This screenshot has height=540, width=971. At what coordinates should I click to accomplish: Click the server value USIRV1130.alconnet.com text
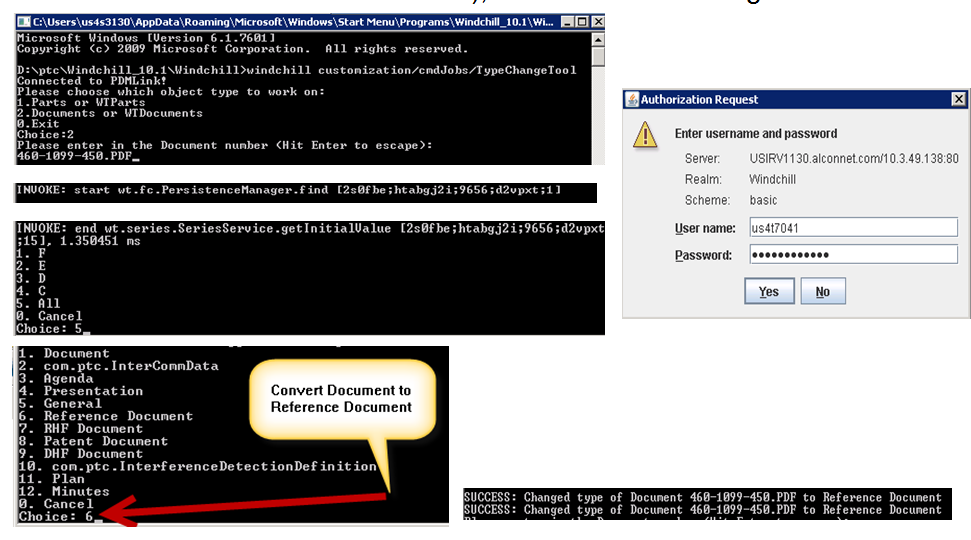tap(854, 159)
